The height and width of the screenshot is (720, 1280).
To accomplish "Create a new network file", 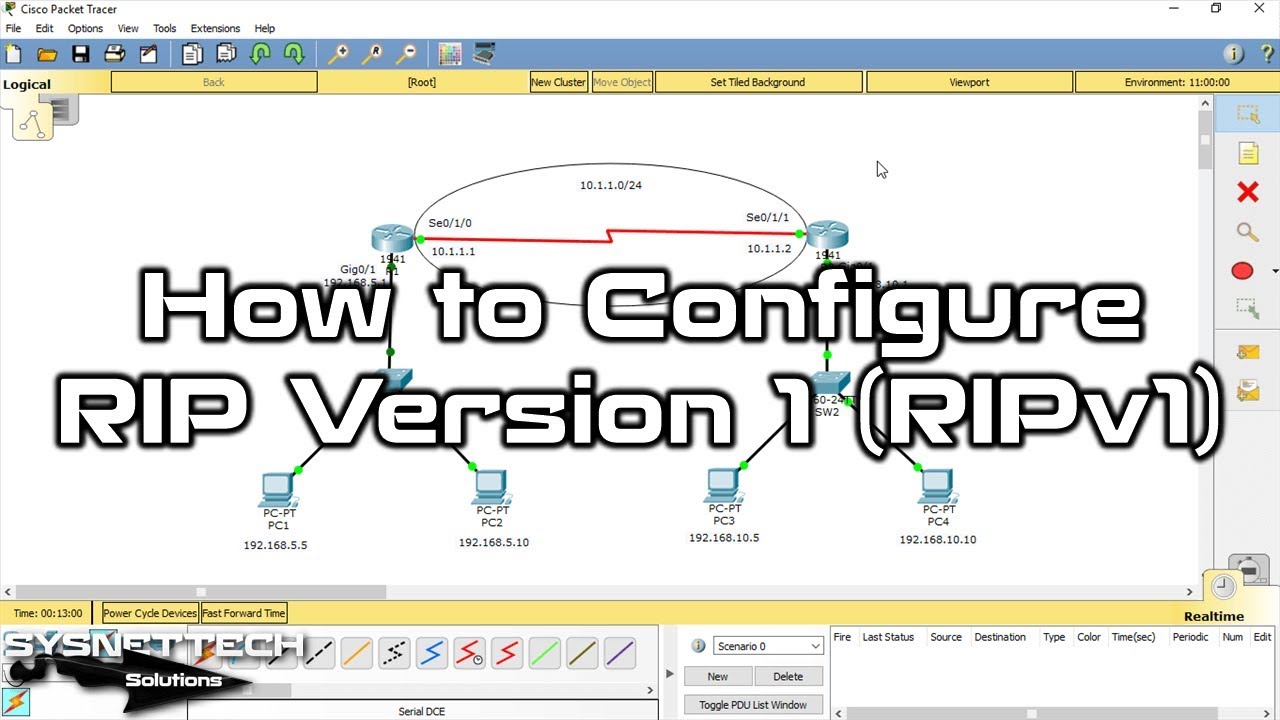I will (x=13, y=54).
